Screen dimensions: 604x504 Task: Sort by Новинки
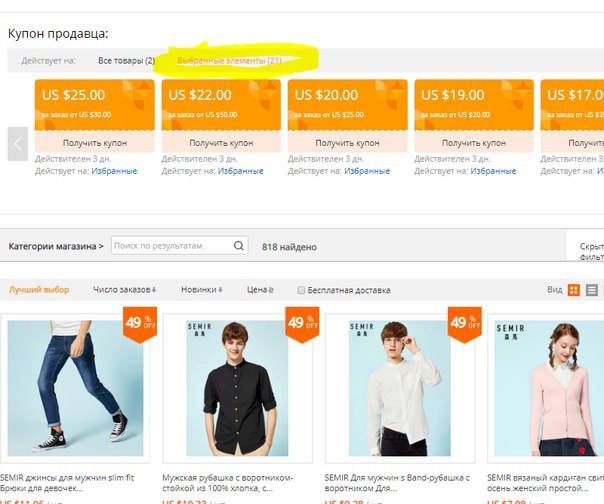coord(202,290)
